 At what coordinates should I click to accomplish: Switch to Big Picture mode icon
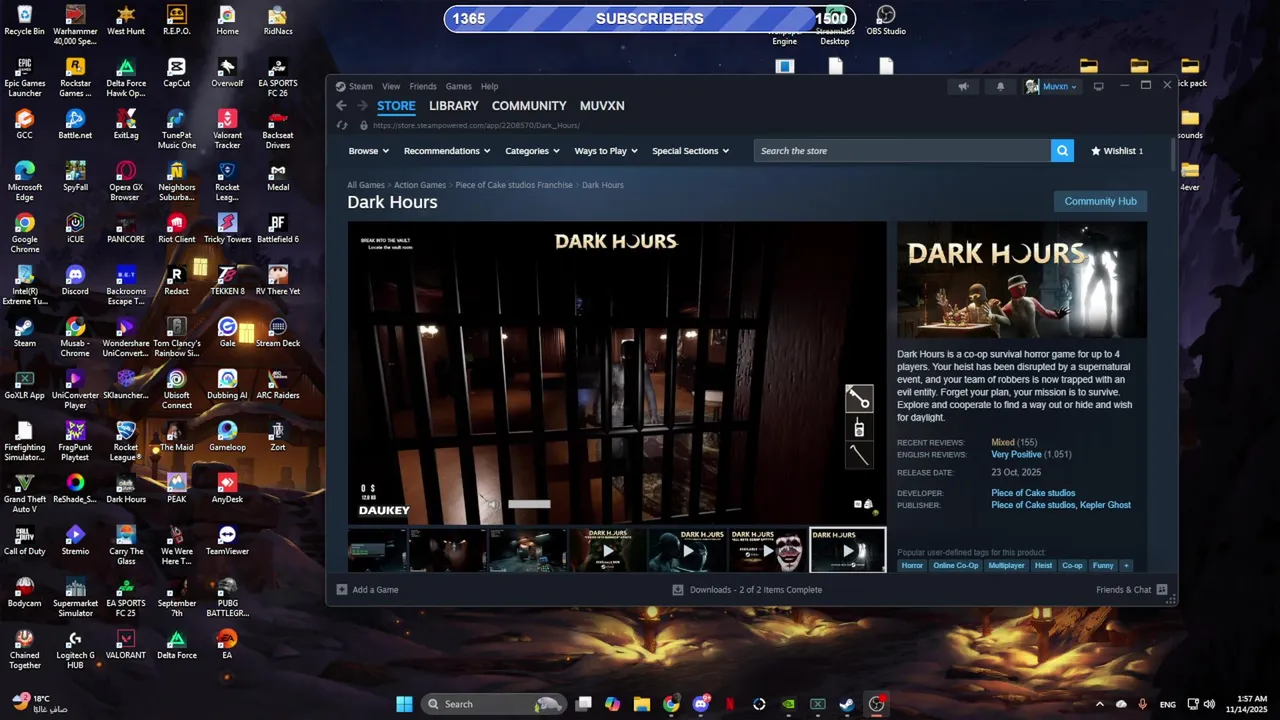click(x=1098, y=86)
